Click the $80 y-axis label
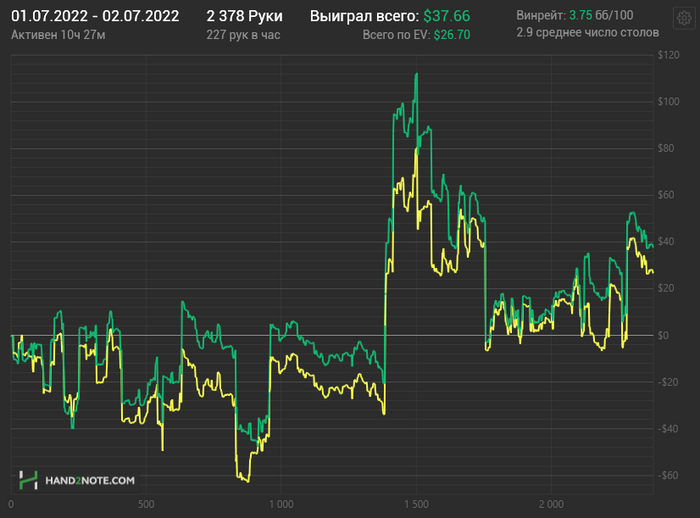 click(x=666, y=148)
